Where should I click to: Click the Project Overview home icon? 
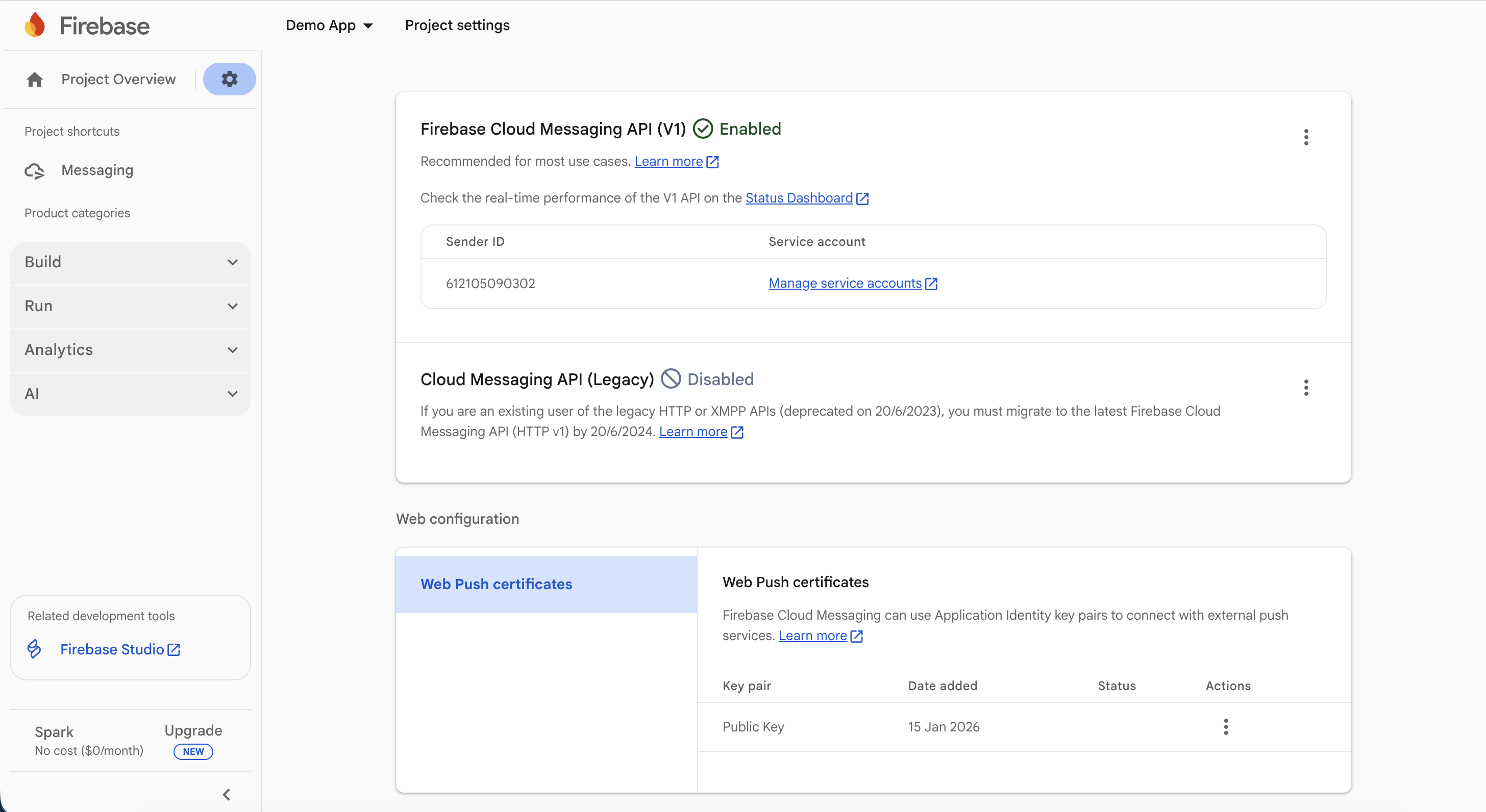(x=34, y=79)
